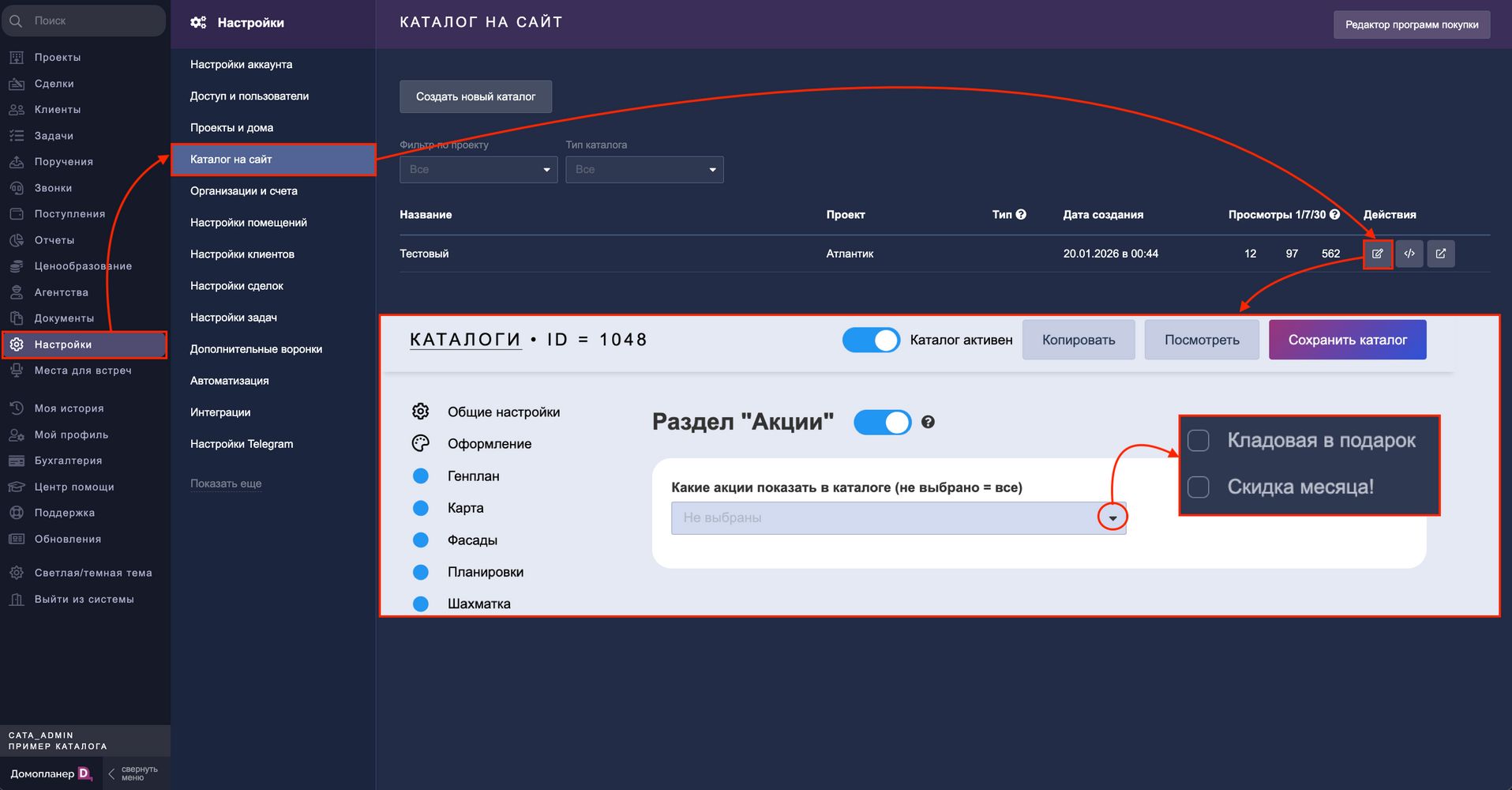Click the Звонки (Calls) headset icon

(x=17, y=187)
